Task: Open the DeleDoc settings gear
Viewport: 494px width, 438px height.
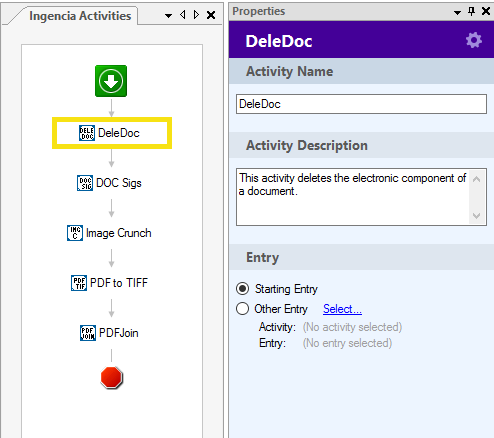Action: point(474,41)
